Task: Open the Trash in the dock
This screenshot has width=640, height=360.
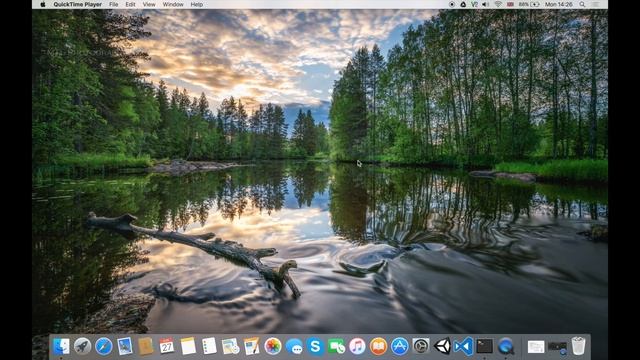Action: point(578,346)
